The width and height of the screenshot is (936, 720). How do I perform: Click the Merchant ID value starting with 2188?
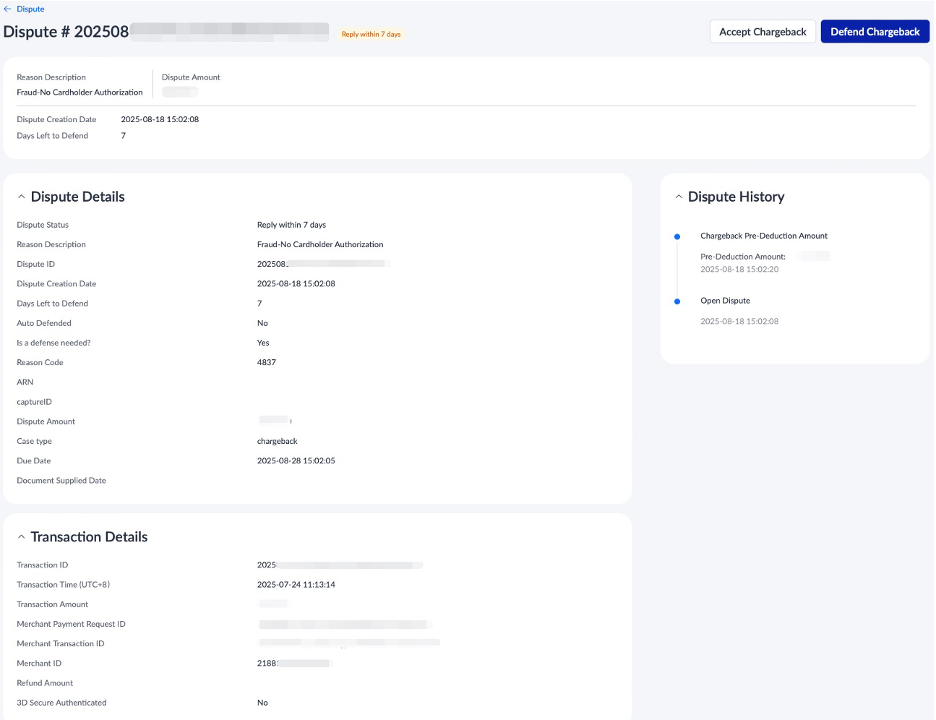click(x=267, y=663)
